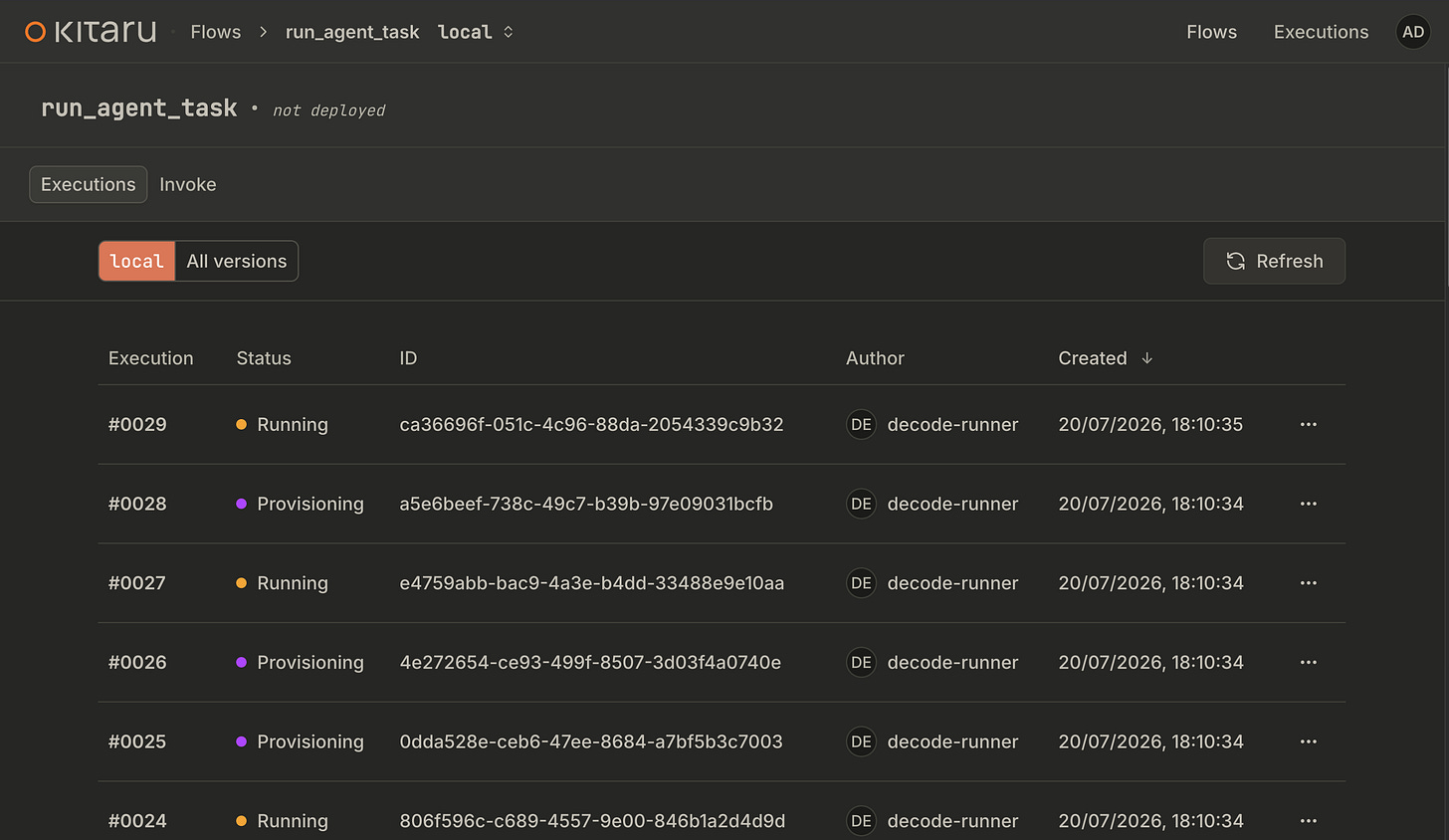The height and width of the screenshot is (840, 1449).
Task: Expand the breadcrumb chevron after Flows
Action: point(263,32)
